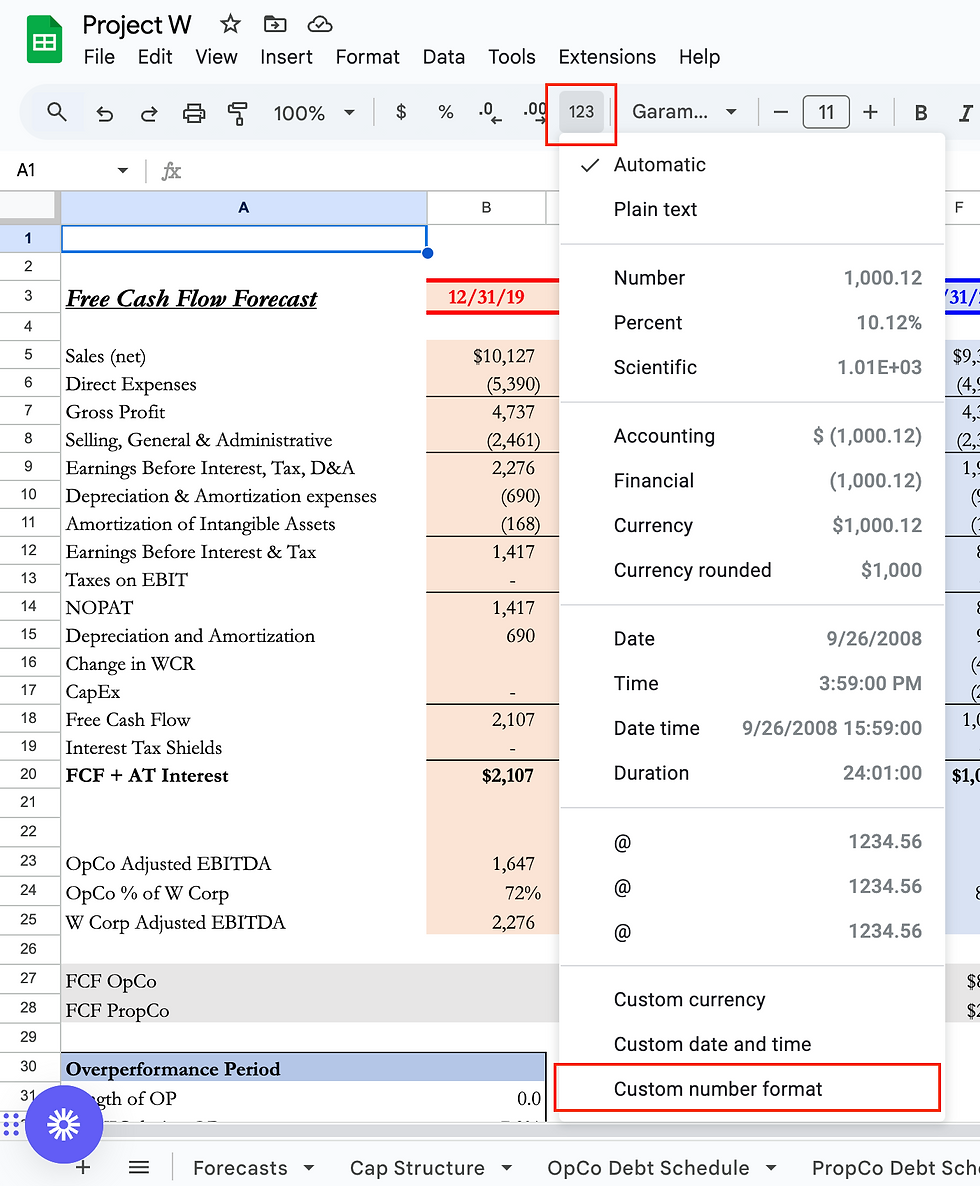Click the increase font size plus button
The height and width of the screenshot is (1186, 980).
870,113
